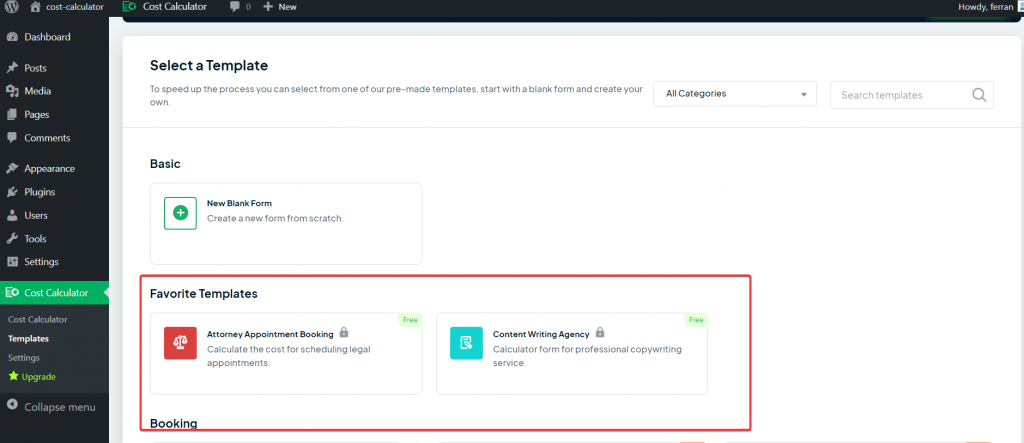The height and width of the screenshot is (443, 1024).
Task: Click into the Search templates field
Action: pos(912,95)
